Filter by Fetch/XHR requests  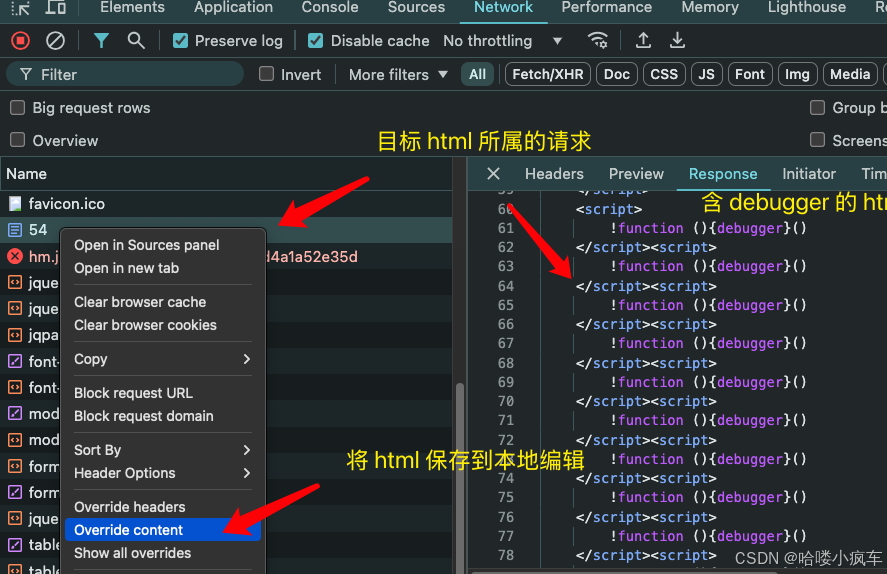pyautogui.click(x=548, y=74)
